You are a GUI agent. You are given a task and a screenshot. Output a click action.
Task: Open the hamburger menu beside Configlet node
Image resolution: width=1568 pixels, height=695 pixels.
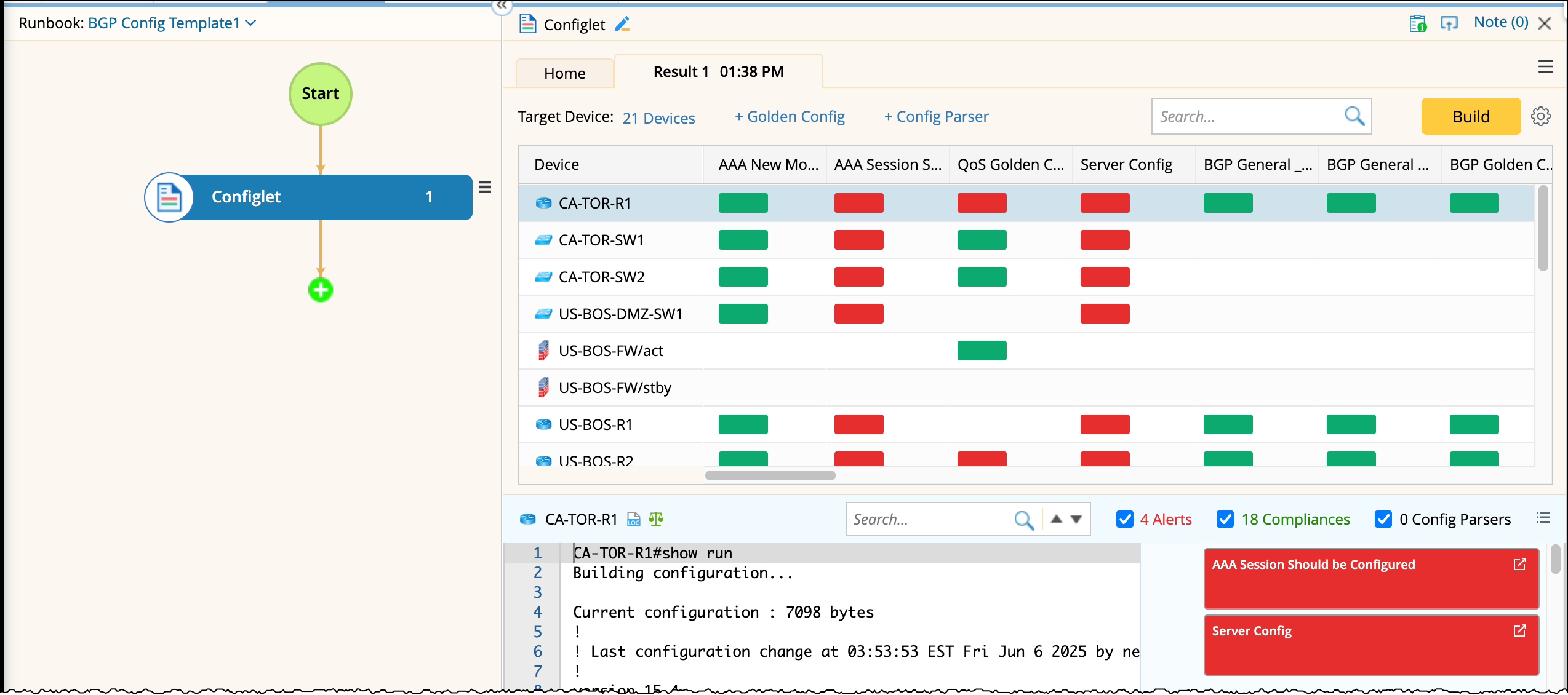(485, 188)
